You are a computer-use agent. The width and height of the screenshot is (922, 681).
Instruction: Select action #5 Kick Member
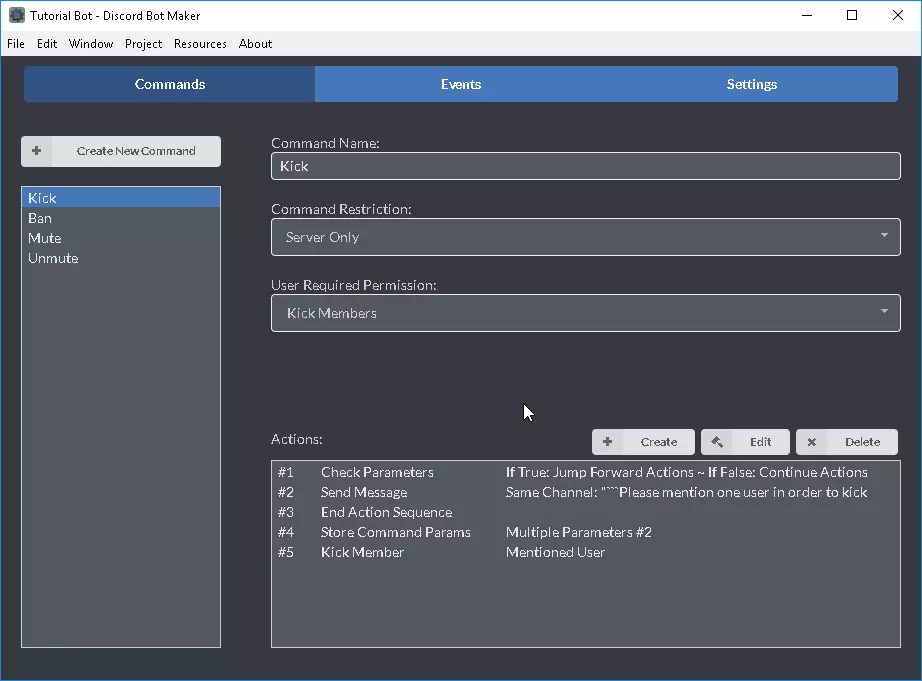tap(586, 552)
